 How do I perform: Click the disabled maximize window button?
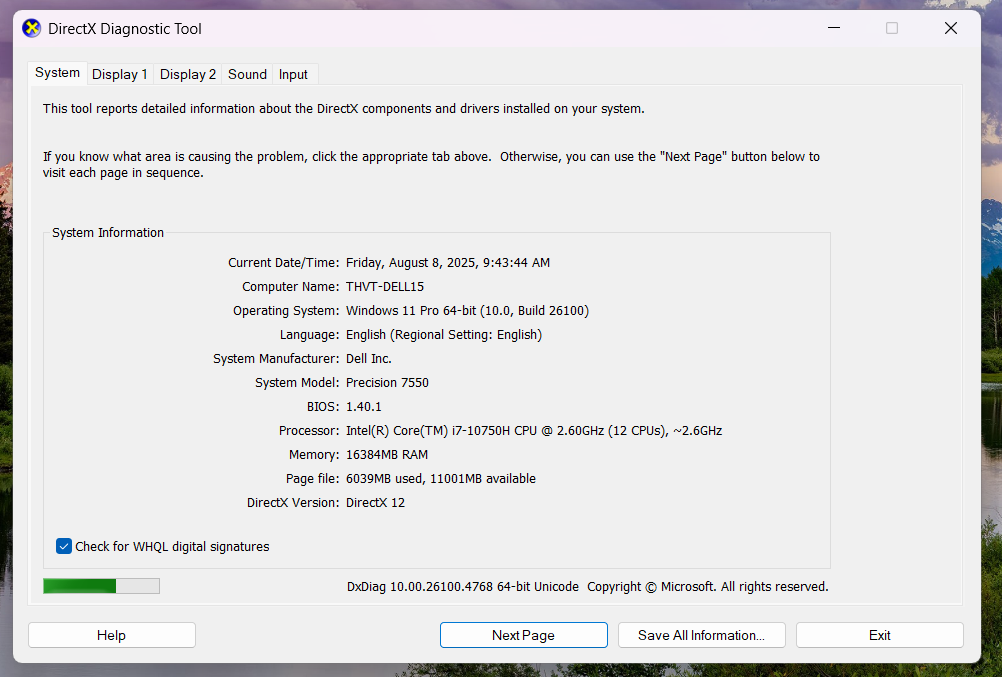point(892,28)
